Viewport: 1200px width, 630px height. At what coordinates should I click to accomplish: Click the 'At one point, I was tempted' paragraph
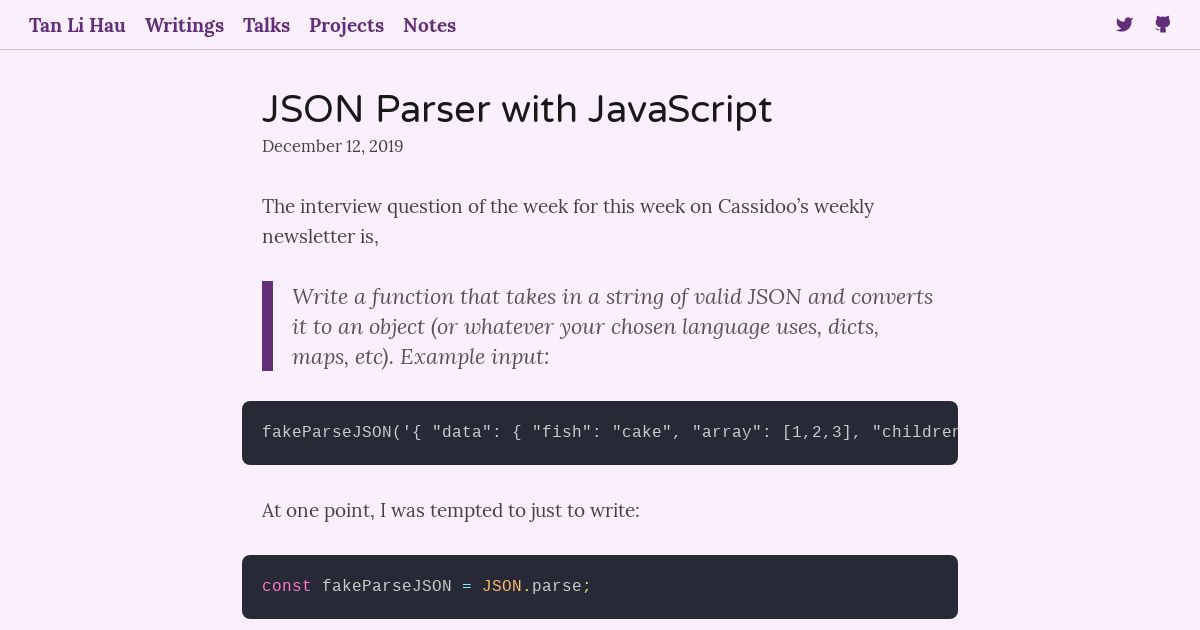click(x=450, y=510)
